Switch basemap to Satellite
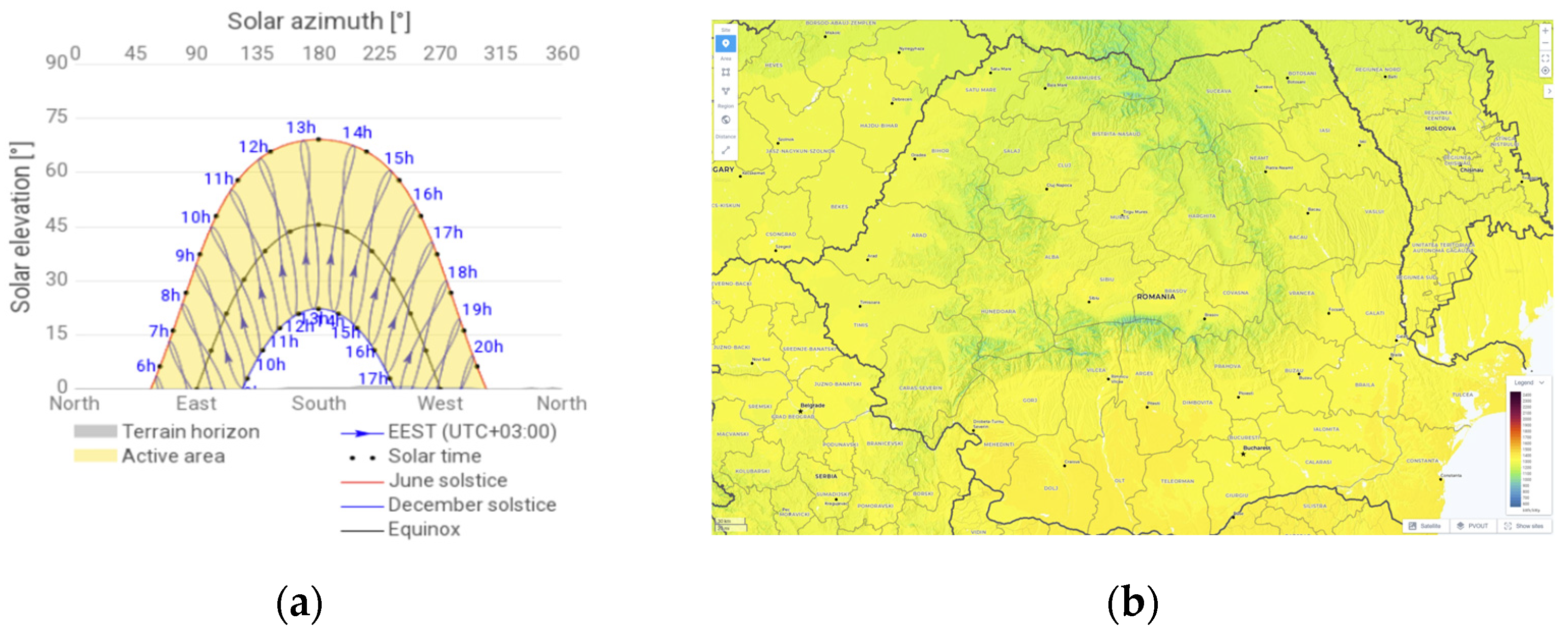The image size is (1568, 632). (1425, 526)
